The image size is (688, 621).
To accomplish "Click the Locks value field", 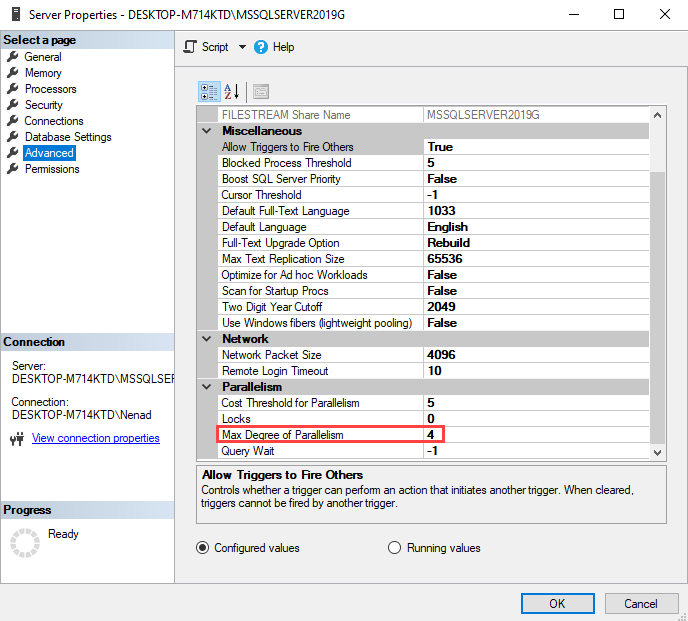I will pos(536,419).
